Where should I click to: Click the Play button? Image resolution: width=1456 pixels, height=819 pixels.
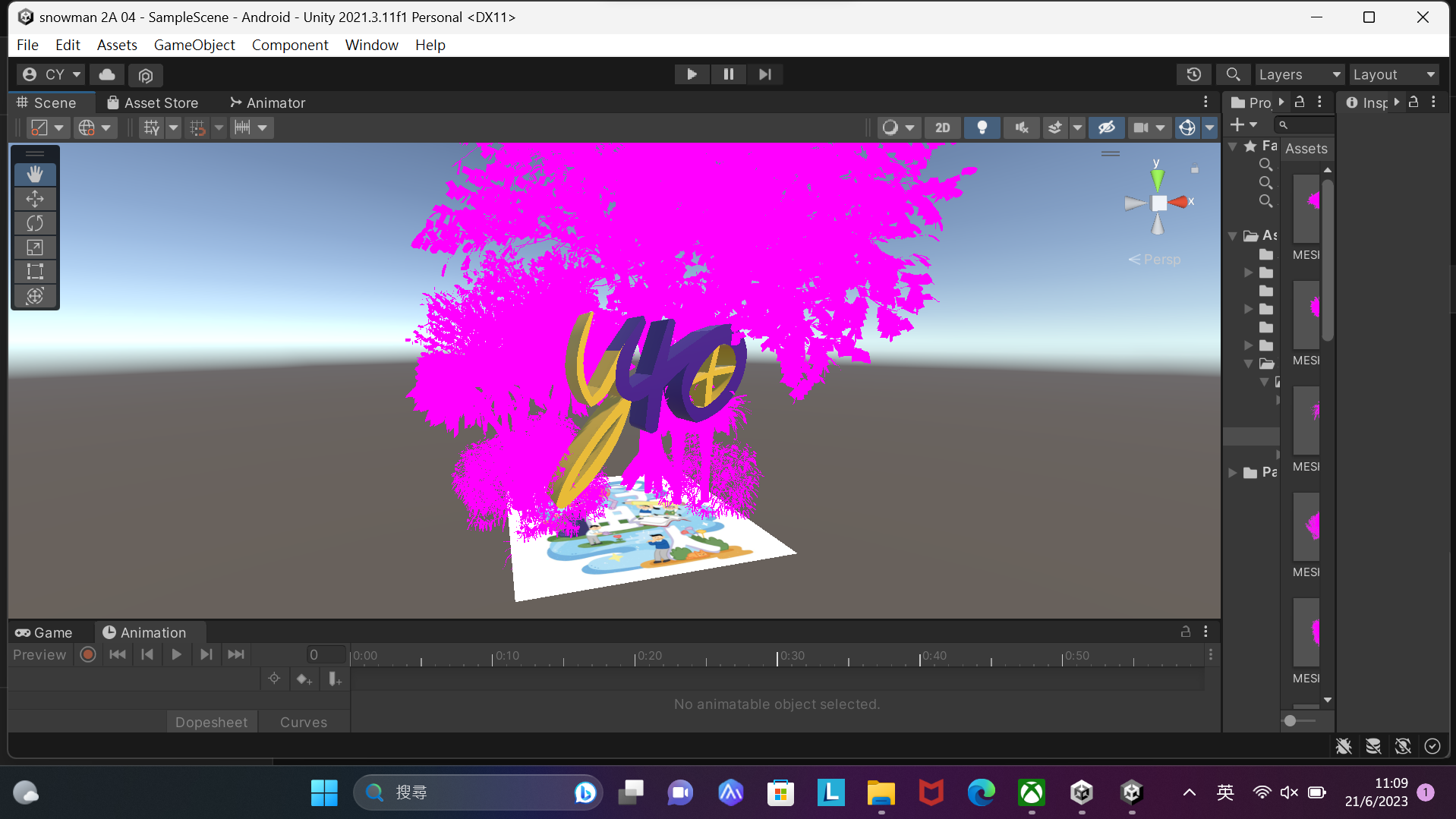click(x=692, y=74)
